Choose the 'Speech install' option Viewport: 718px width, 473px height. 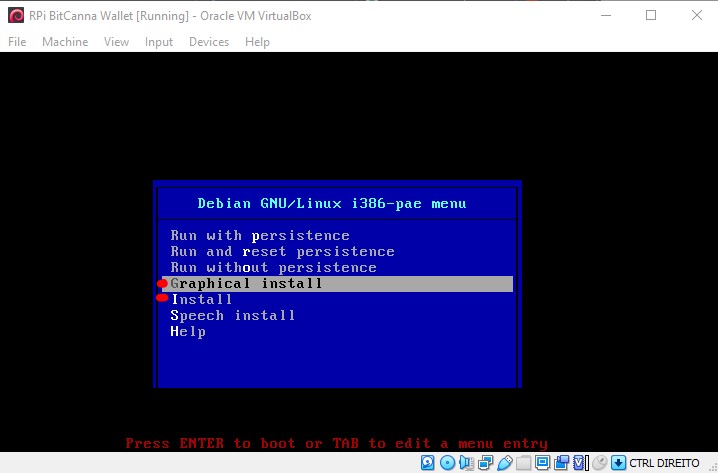click(x=337, y=315)
